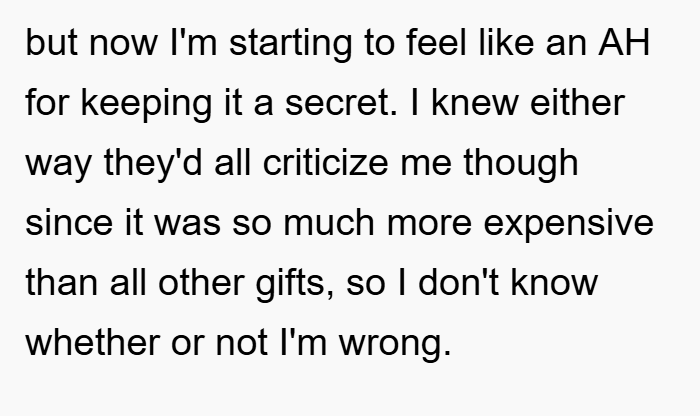Click the word 'they'd' in third line
Image resolution: width=700 pixels, height=416 pixels.
click(x=153, y=165)
